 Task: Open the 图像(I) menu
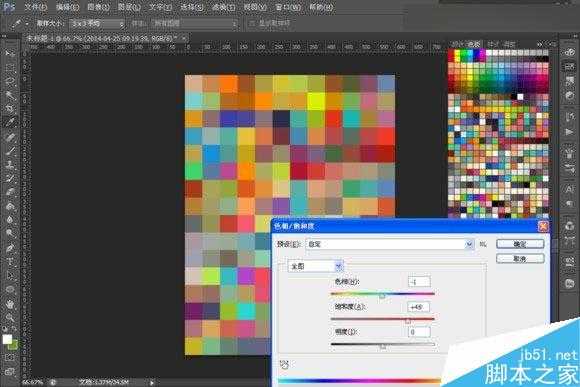point(99,7)
